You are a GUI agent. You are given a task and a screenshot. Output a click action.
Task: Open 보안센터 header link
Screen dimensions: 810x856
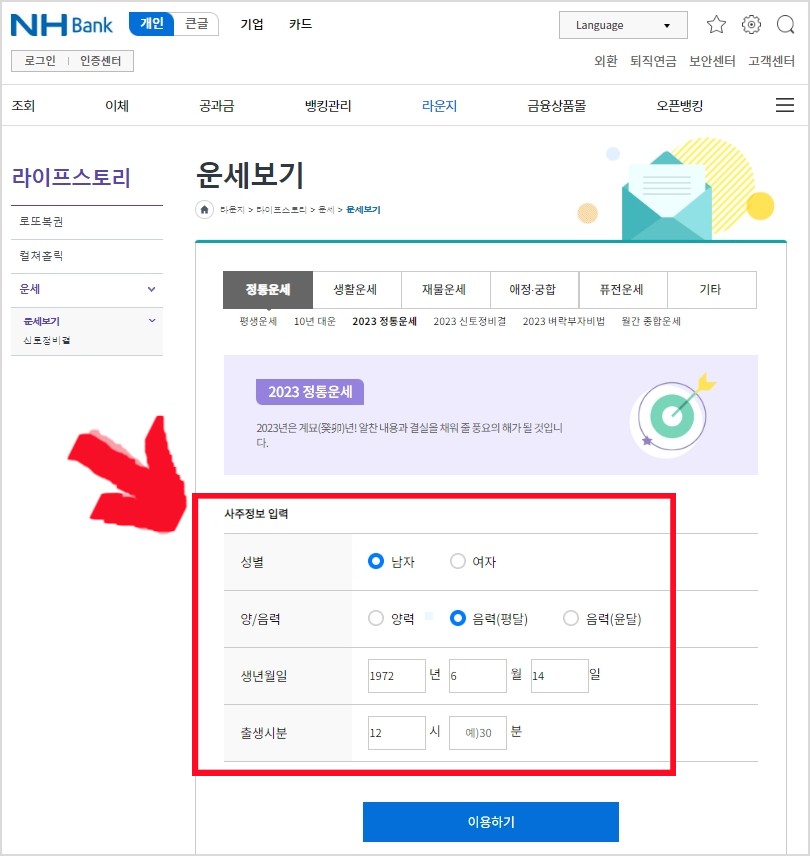coord(712,61)
